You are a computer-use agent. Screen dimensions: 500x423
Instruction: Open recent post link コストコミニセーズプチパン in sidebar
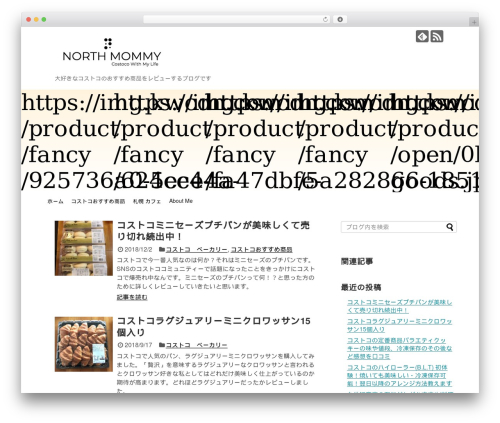pos(399,306)
